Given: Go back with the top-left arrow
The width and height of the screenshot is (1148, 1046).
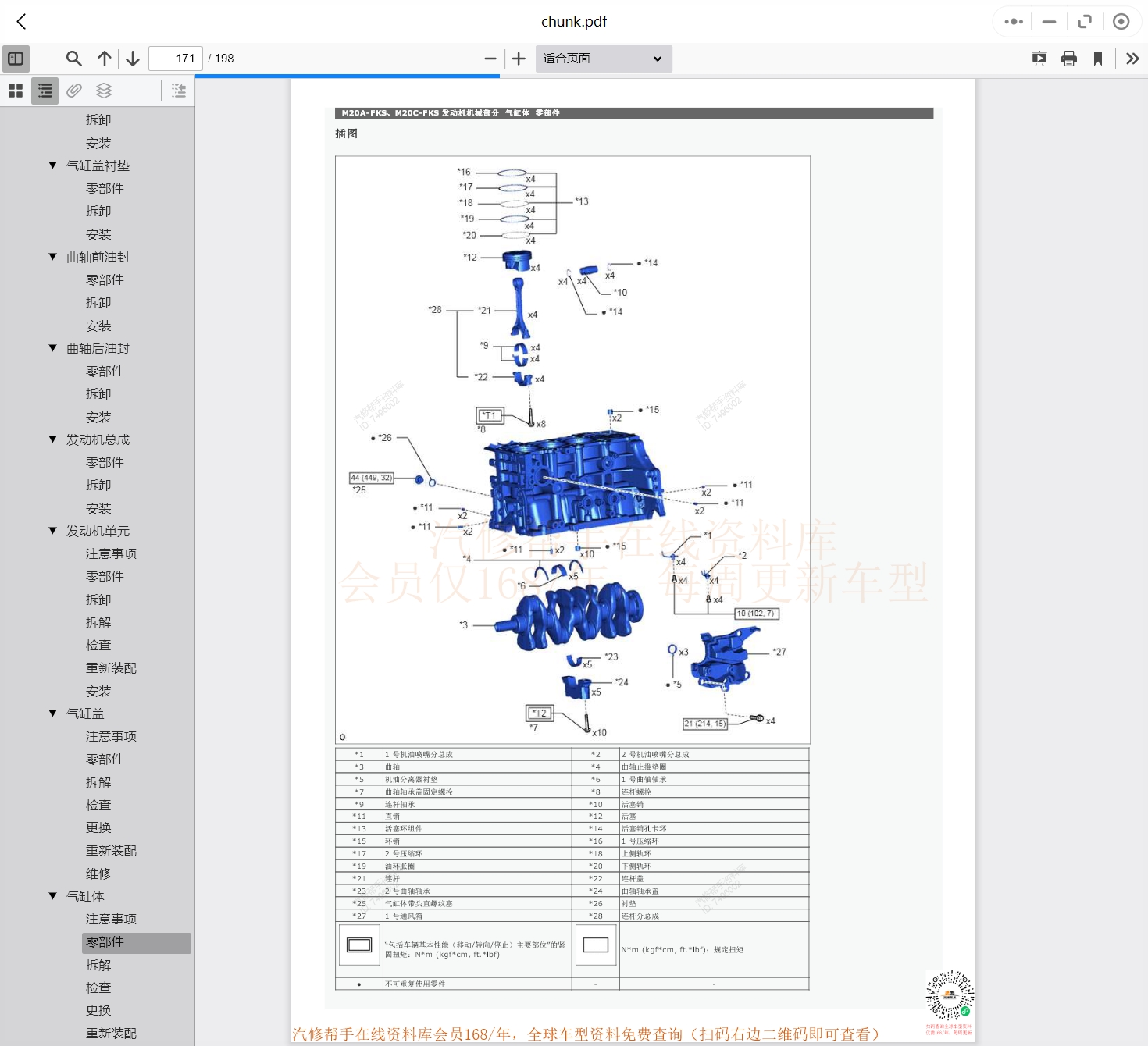Looking at the screenshot, I should [x=22, y=22].
